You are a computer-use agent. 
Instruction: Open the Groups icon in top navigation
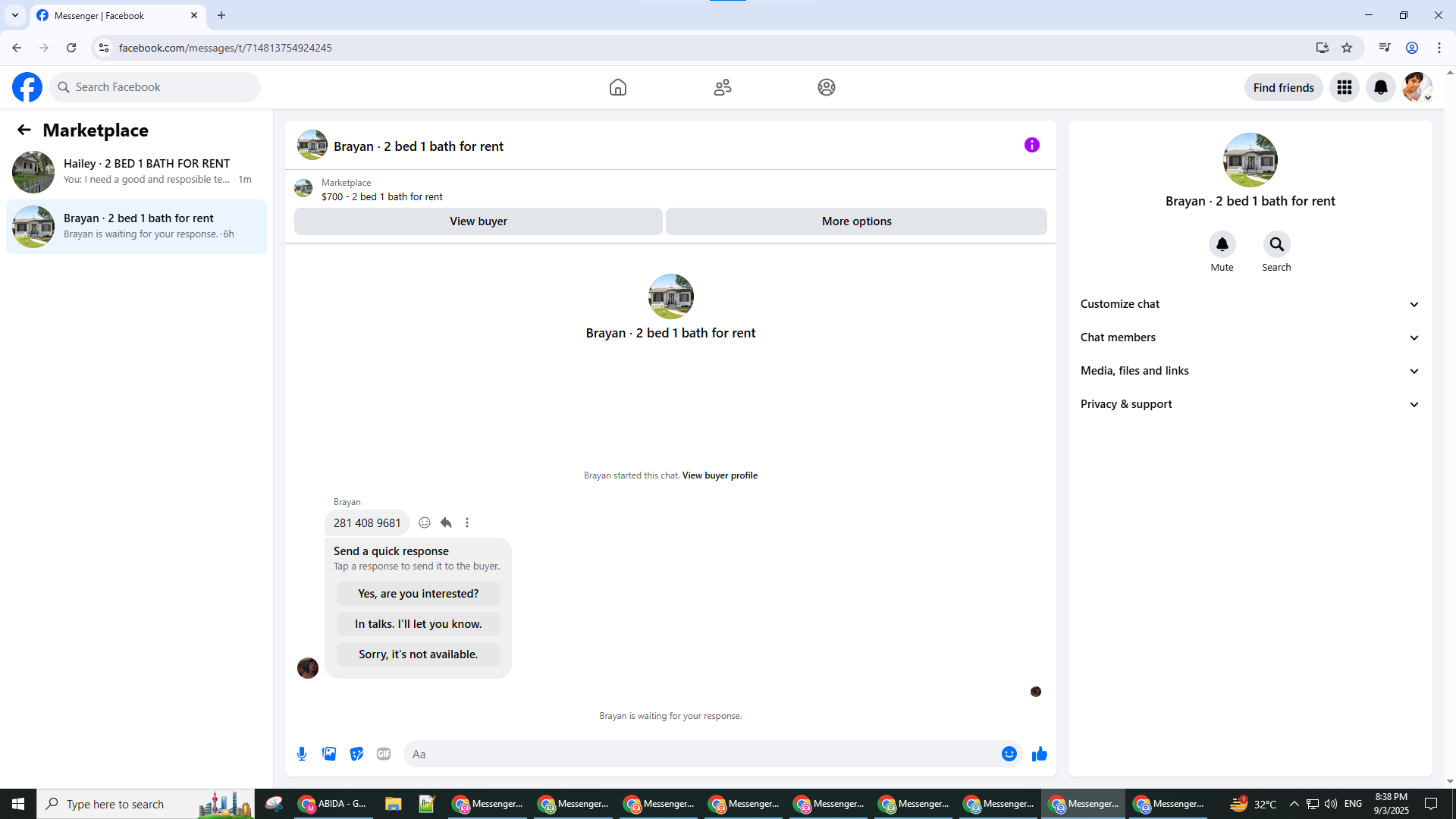click(827, 87)
